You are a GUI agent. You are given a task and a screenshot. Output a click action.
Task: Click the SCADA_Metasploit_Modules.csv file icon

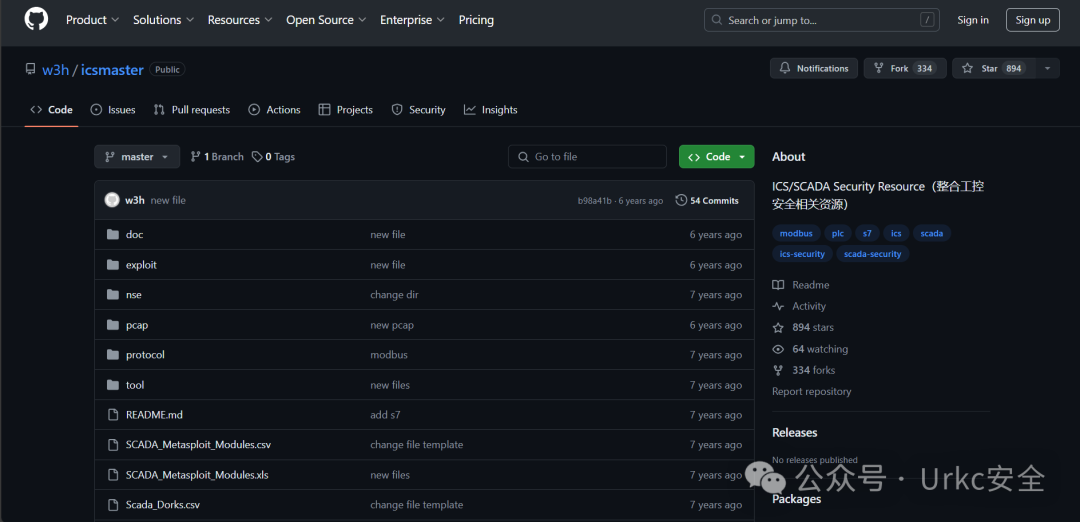pyautogui.click(x=113, y=445)
